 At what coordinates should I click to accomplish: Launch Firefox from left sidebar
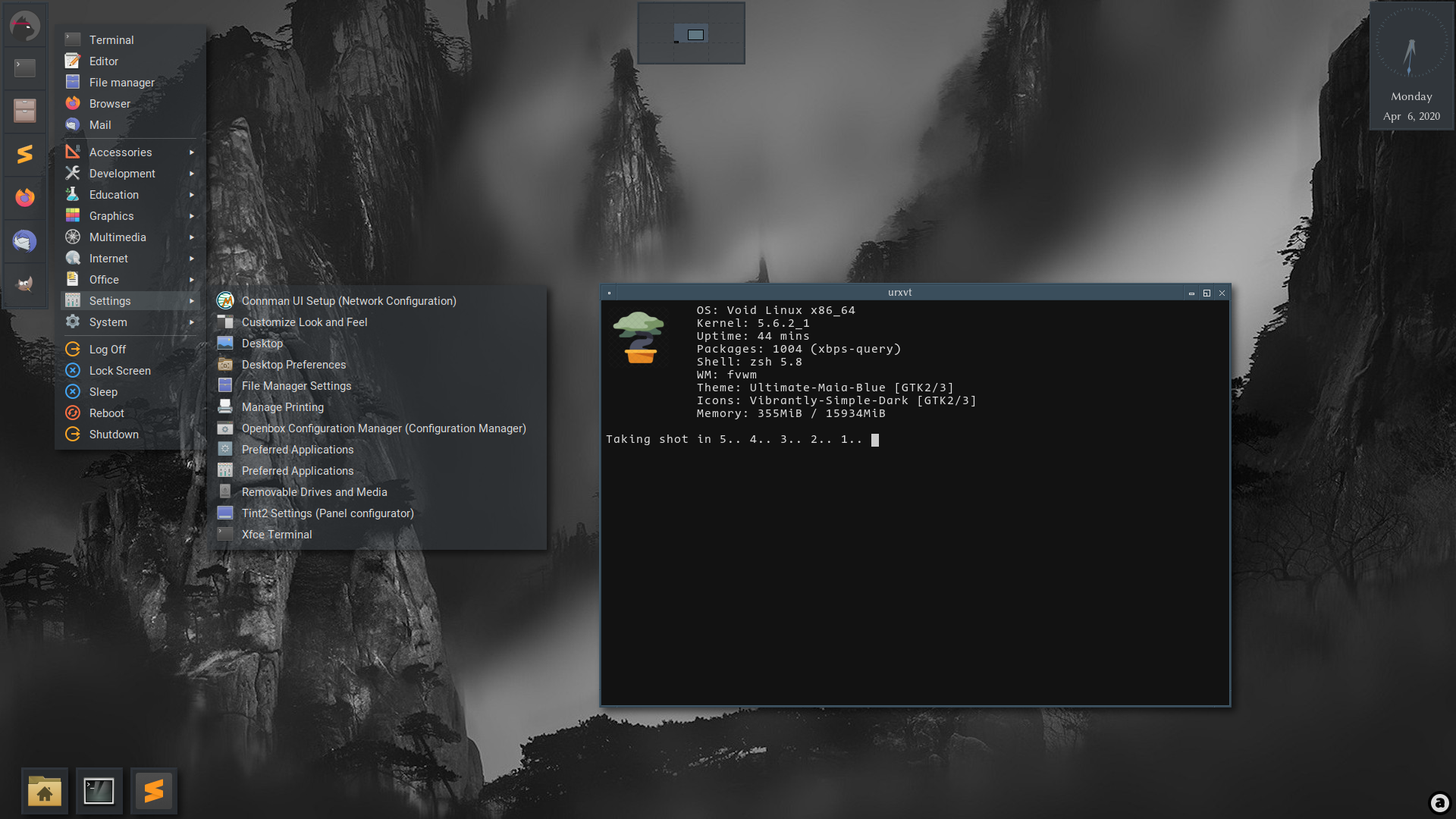point(25,197)
